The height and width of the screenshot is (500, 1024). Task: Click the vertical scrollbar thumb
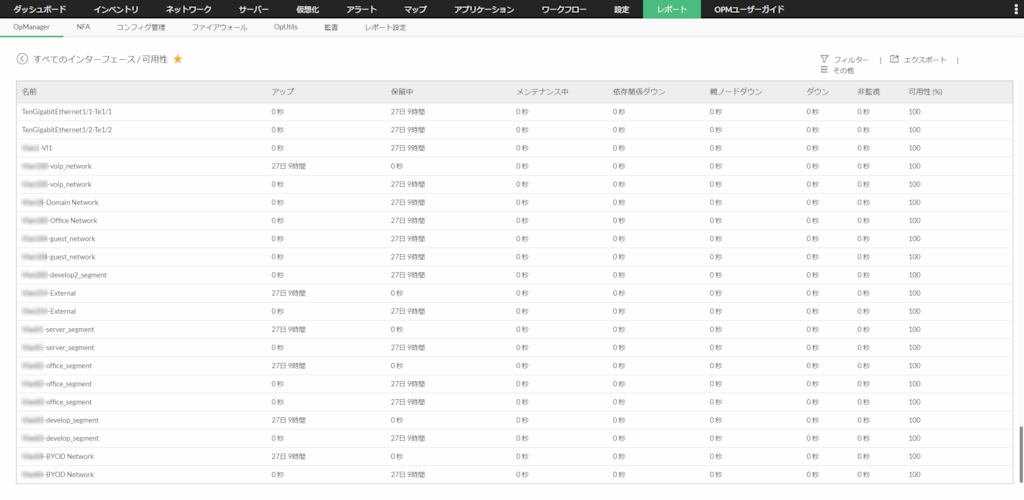point(1020,454)
